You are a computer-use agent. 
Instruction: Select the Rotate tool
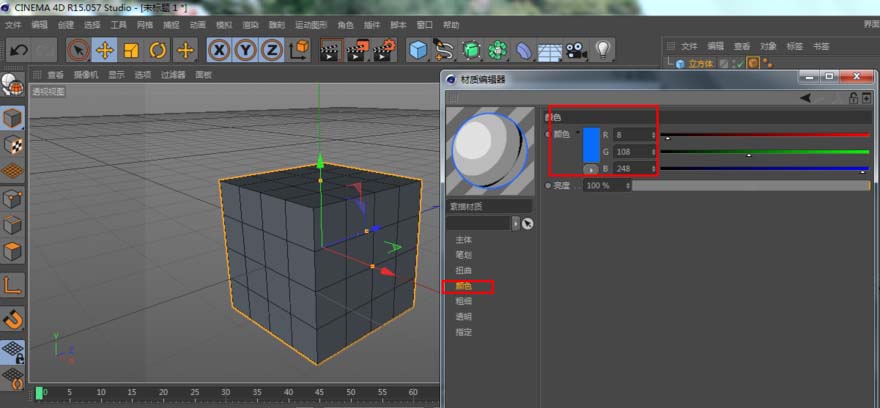158,50
